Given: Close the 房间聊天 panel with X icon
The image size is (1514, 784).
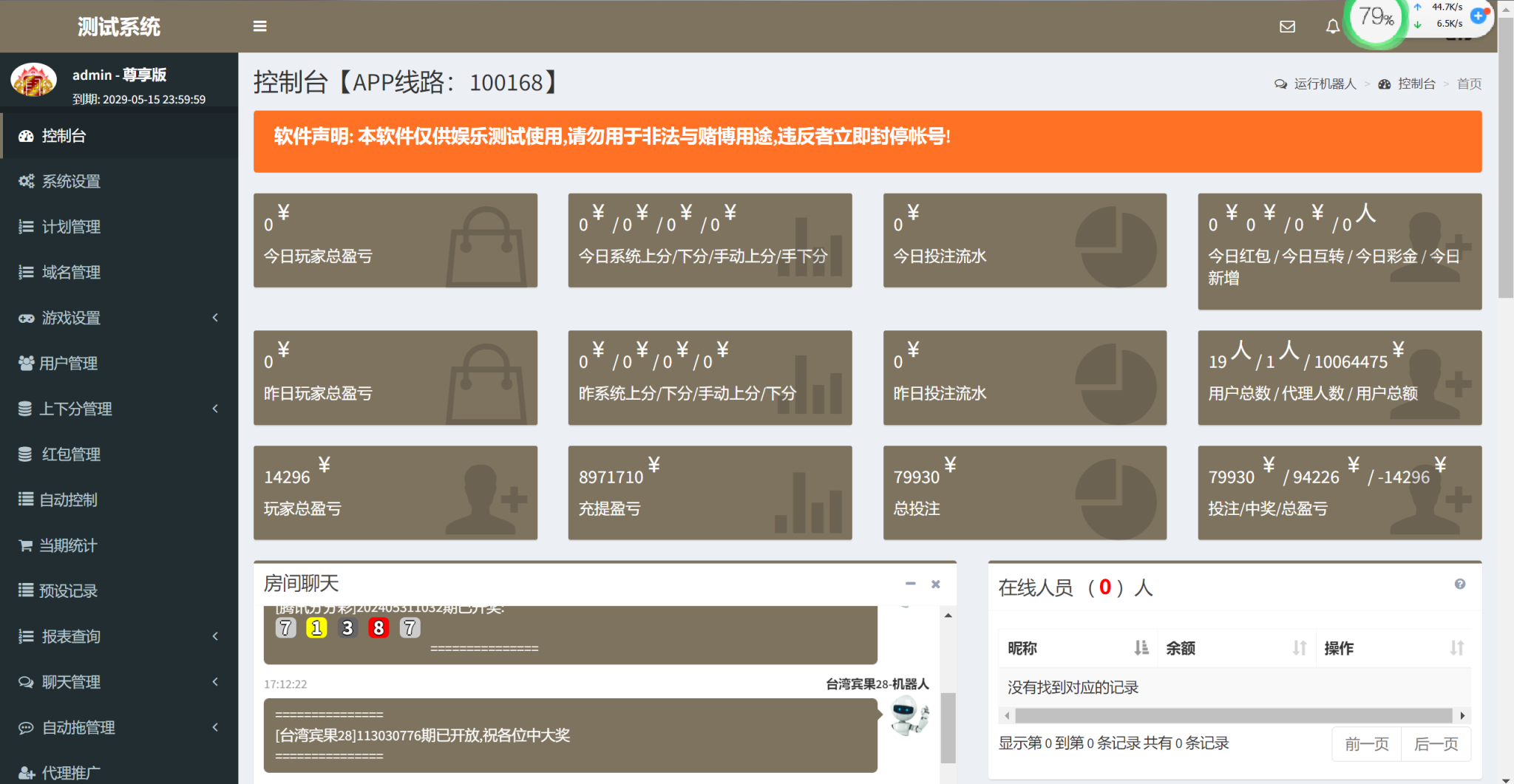Looking at the screenshot, I should coord(935,584).
